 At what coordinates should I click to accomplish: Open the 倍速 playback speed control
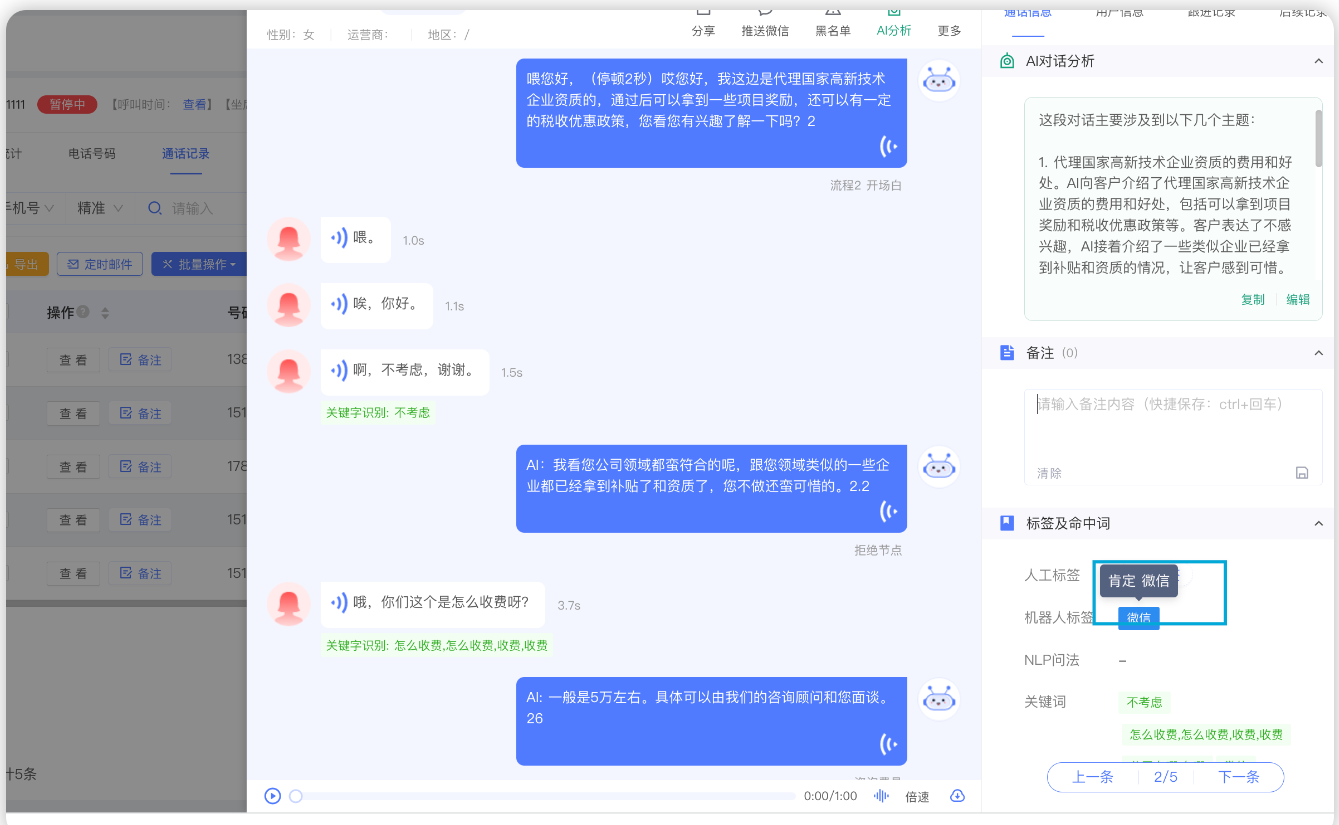[x=917, y=797]
